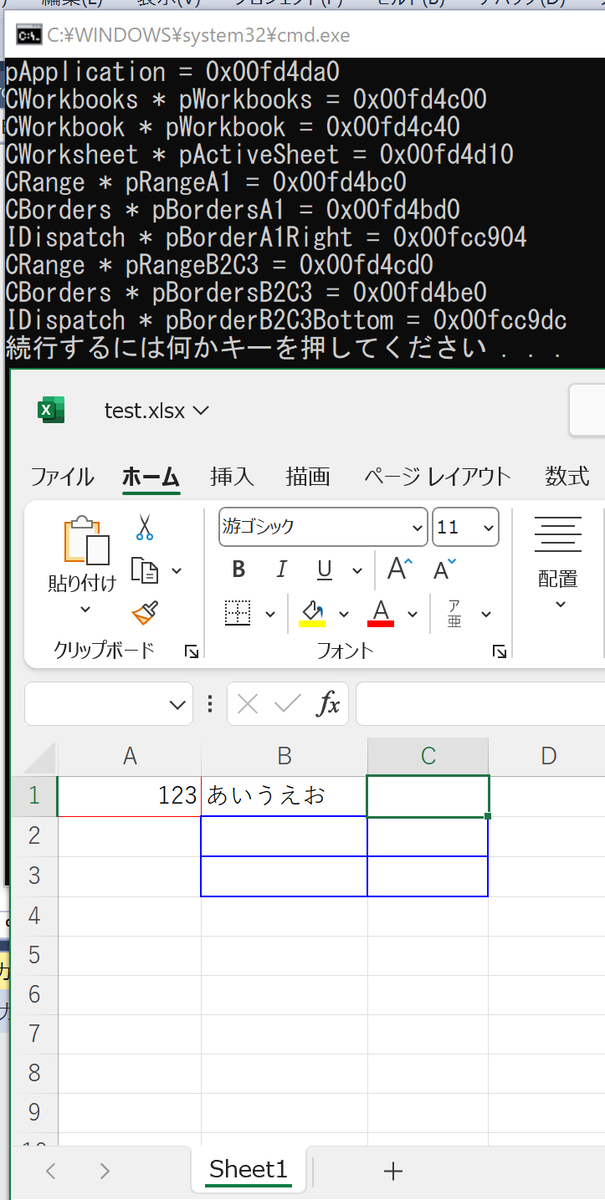
Task: Increase font size with the large A icon
Action: [400, 570]
